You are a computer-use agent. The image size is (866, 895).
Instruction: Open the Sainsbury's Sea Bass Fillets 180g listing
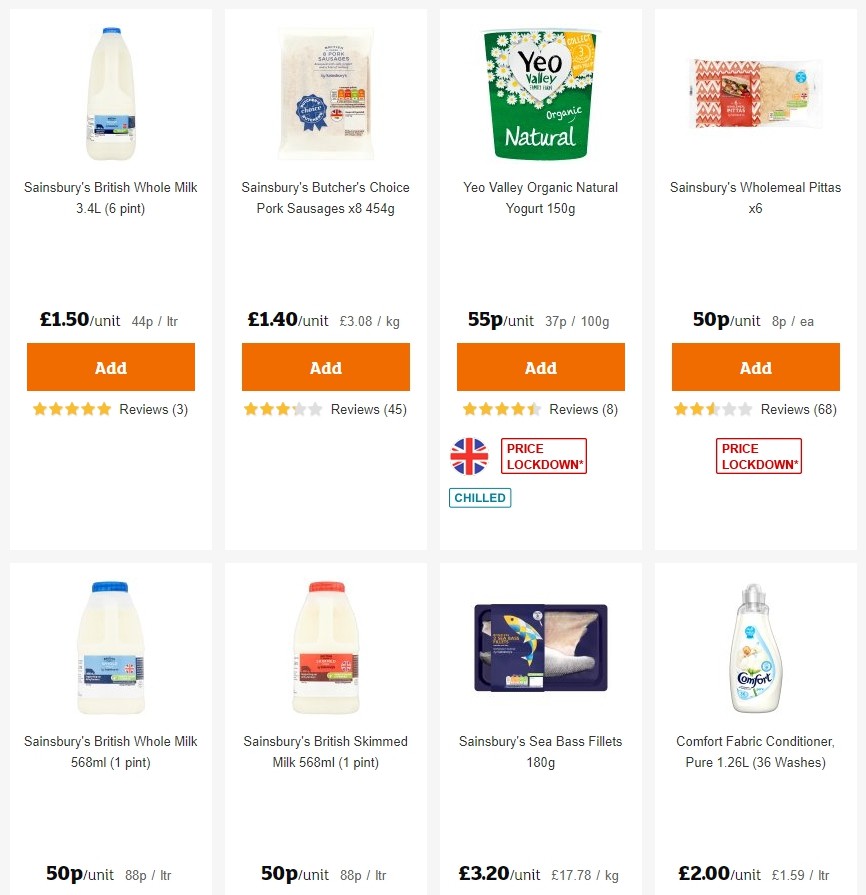pyautogui.click(x=540, y=752)
